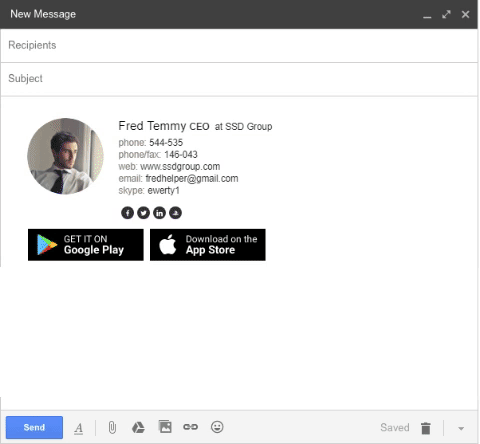
Task: Focus the Subject field
Action: click(239, 79)
